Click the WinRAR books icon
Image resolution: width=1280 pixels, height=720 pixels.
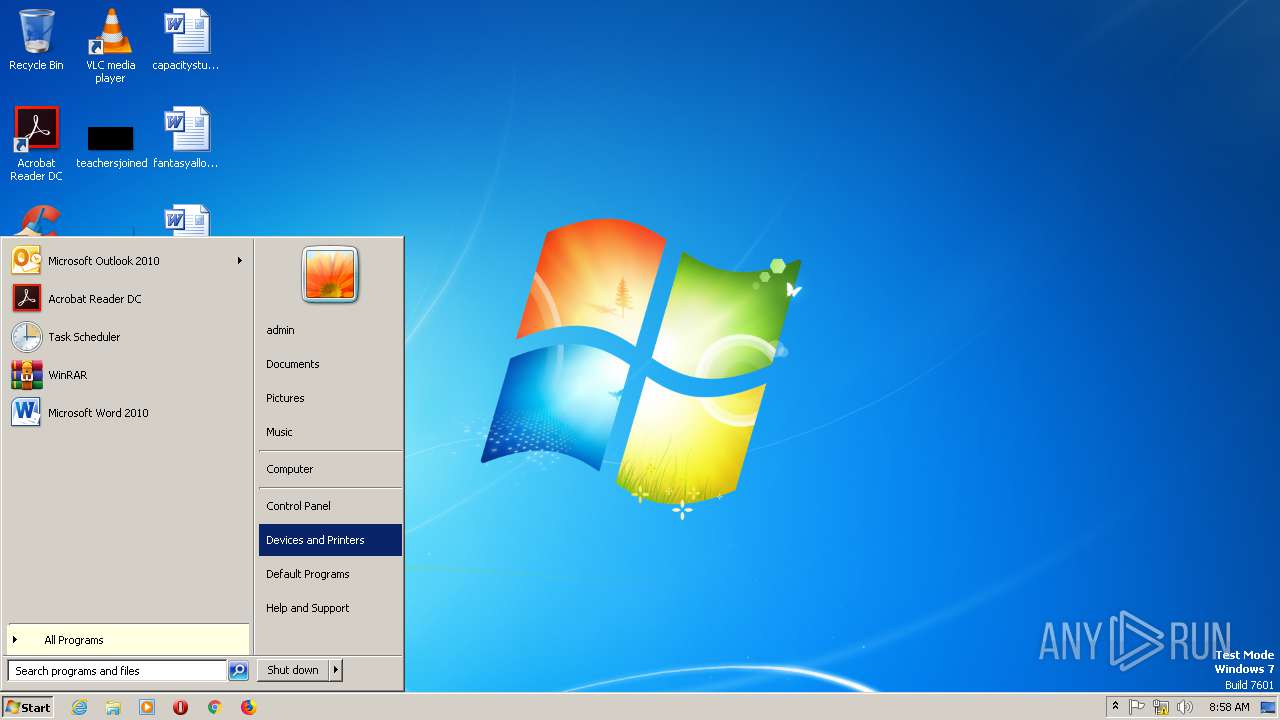pos(26,375)
